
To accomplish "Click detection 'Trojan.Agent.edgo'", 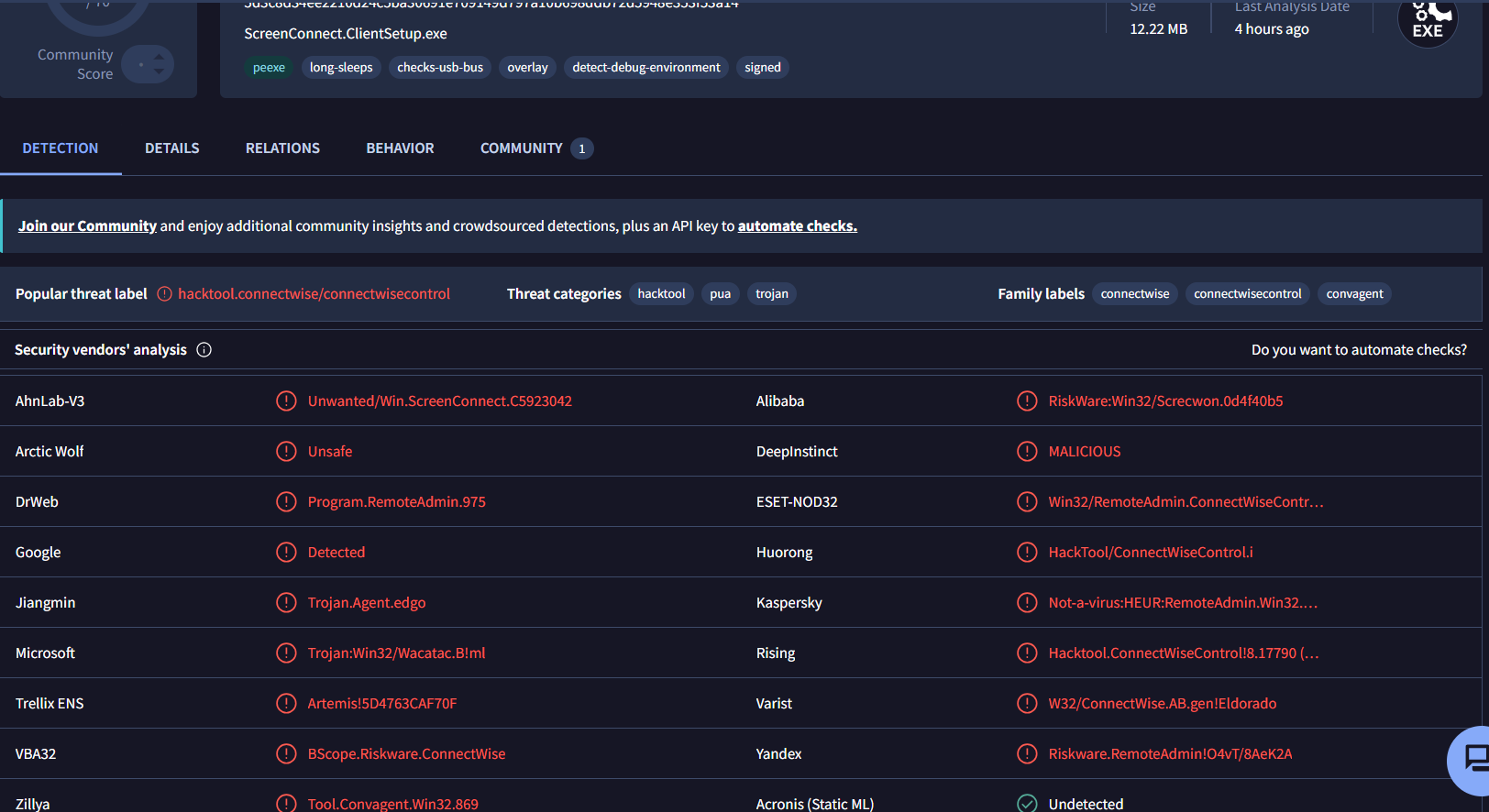I will click(x=367, y=603).
